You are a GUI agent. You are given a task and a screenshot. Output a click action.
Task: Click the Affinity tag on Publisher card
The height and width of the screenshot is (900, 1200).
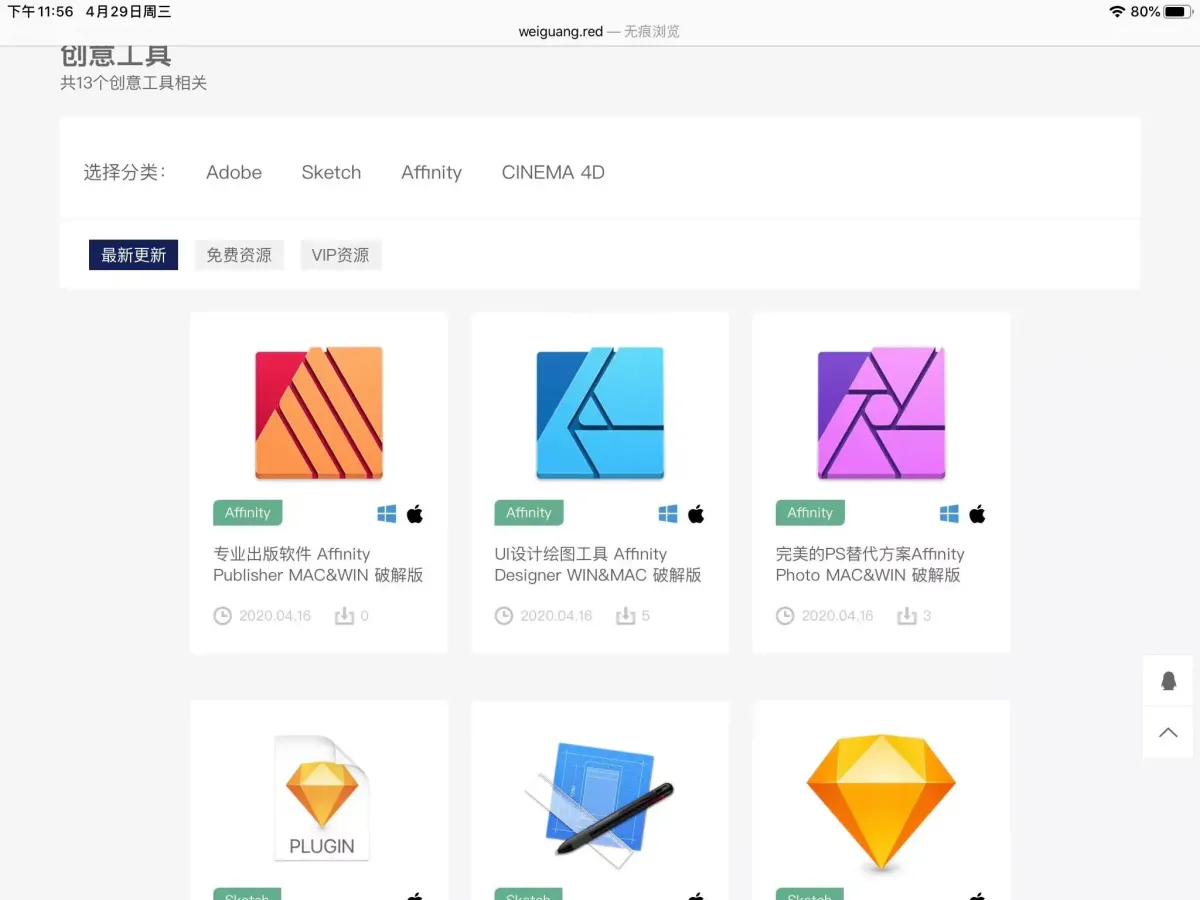coord(248,513)
